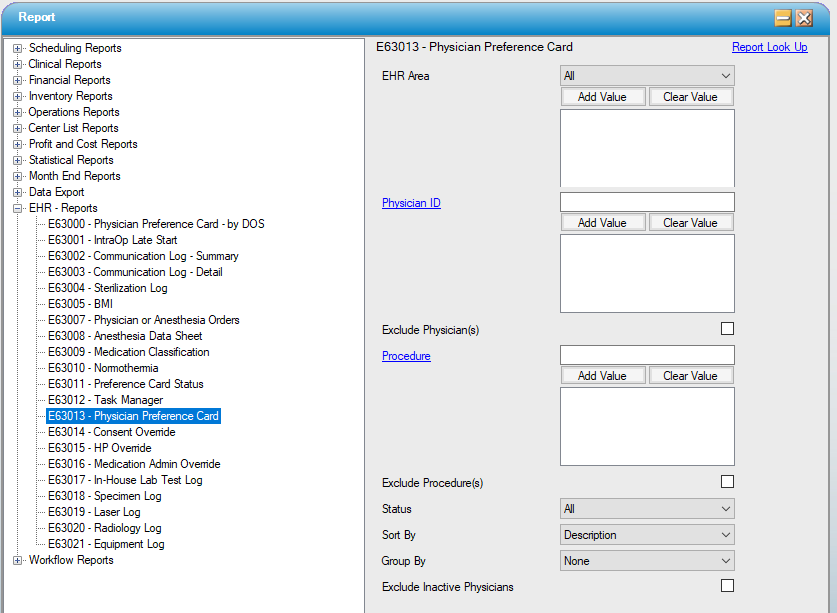The image size is (837, 613).
Task: Click the Physician ID hyperlink
Action: point(411,202)
